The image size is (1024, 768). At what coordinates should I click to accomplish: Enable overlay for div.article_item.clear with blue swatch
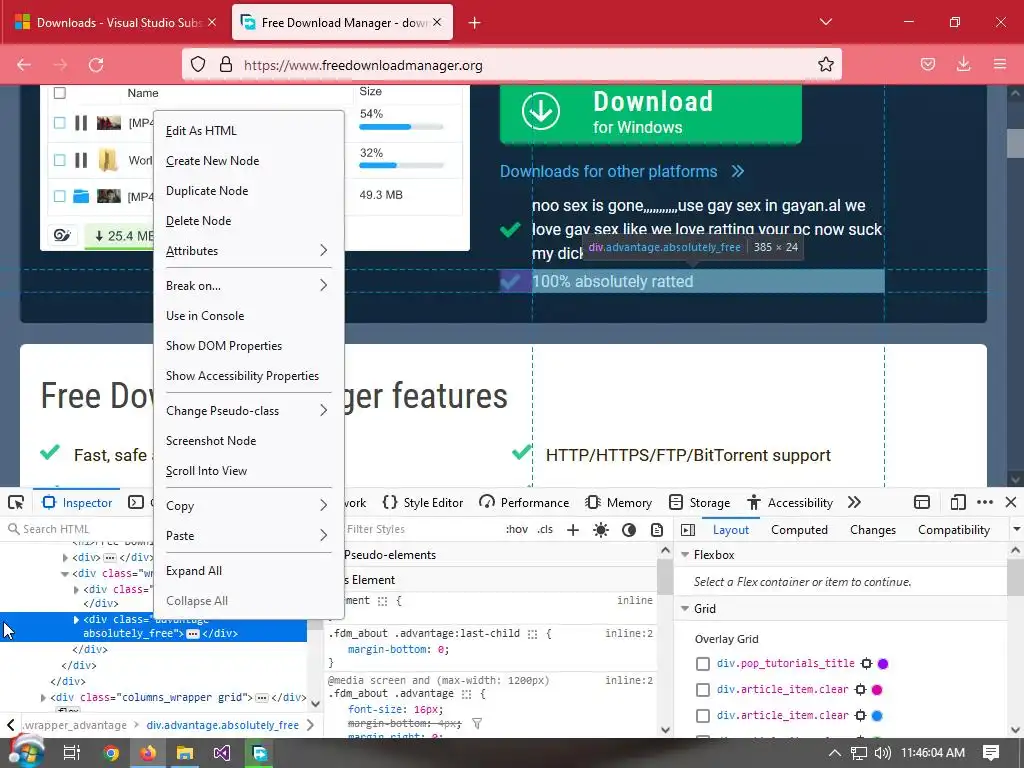[703, 716]
